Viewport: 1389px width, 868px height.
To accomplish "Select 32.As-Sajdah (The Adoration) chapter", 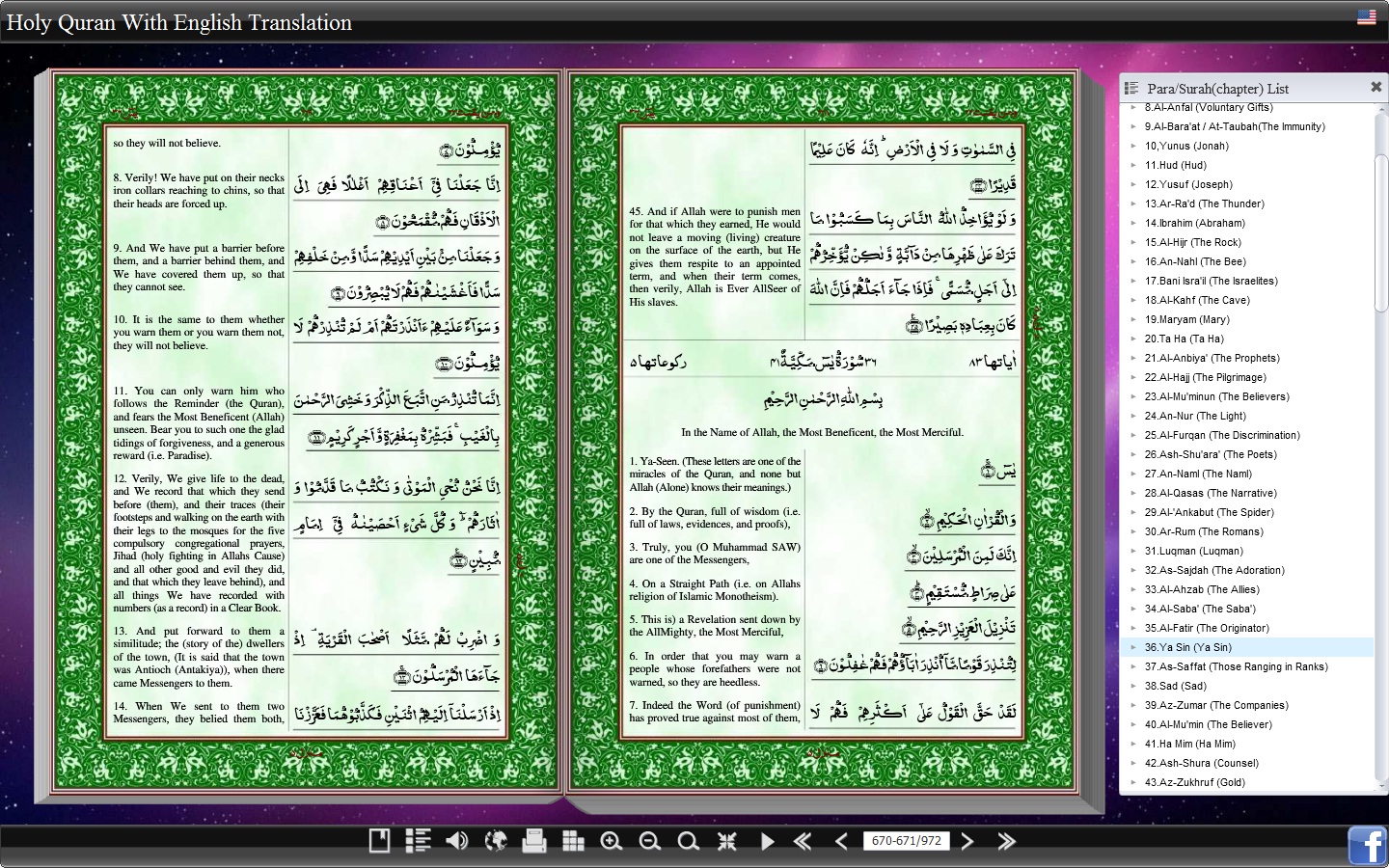I will (1214, 570).
